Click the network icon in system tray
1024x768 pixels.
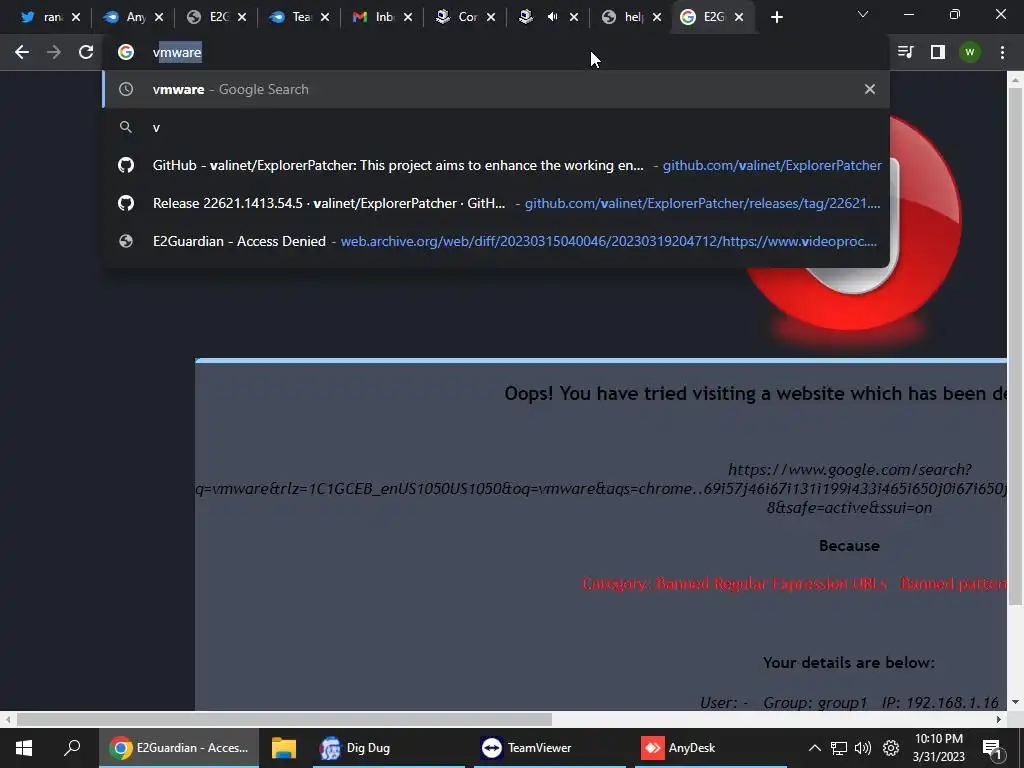839,748
